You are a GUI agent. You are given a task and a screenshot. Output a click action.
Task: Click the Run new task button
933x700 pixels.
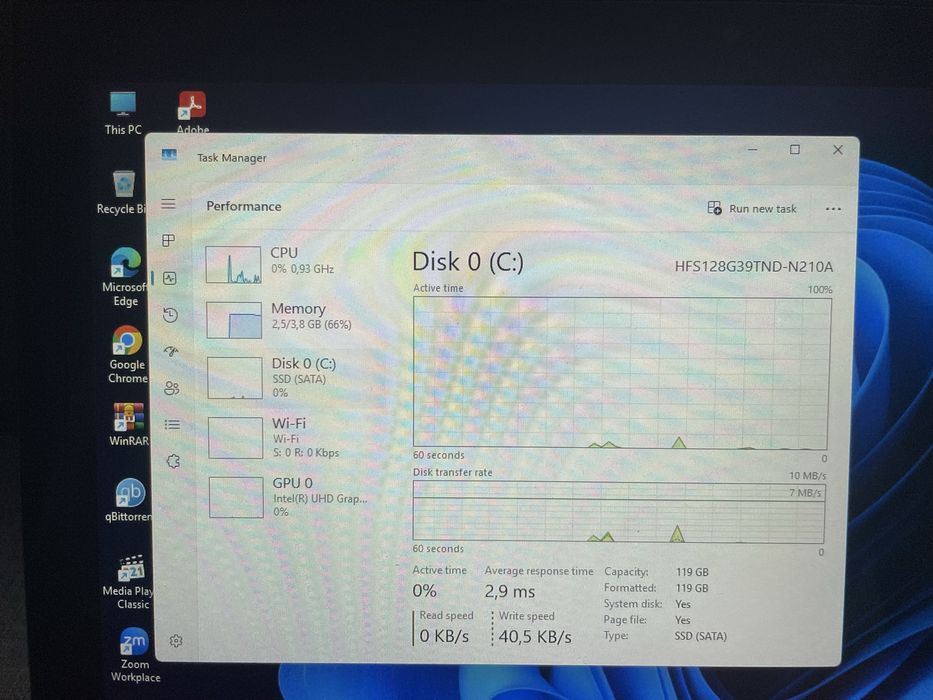[752, 208]
